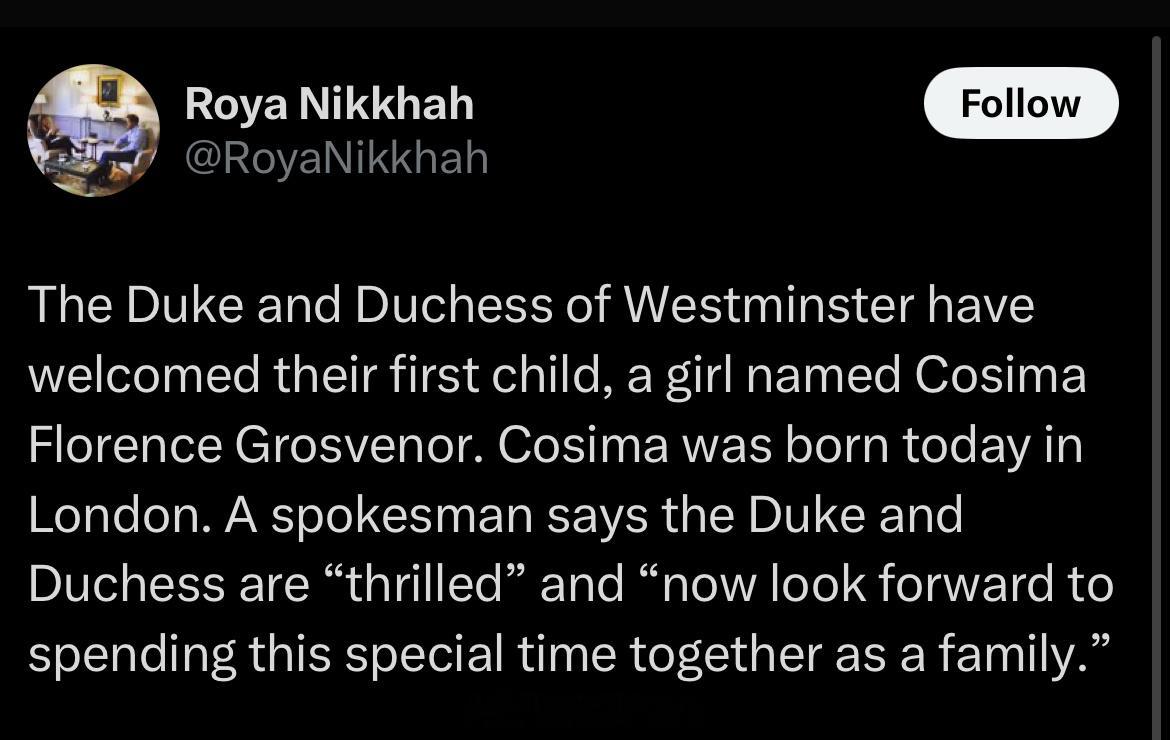Click the first word "The" of the tweet

[x=69, y=305]
